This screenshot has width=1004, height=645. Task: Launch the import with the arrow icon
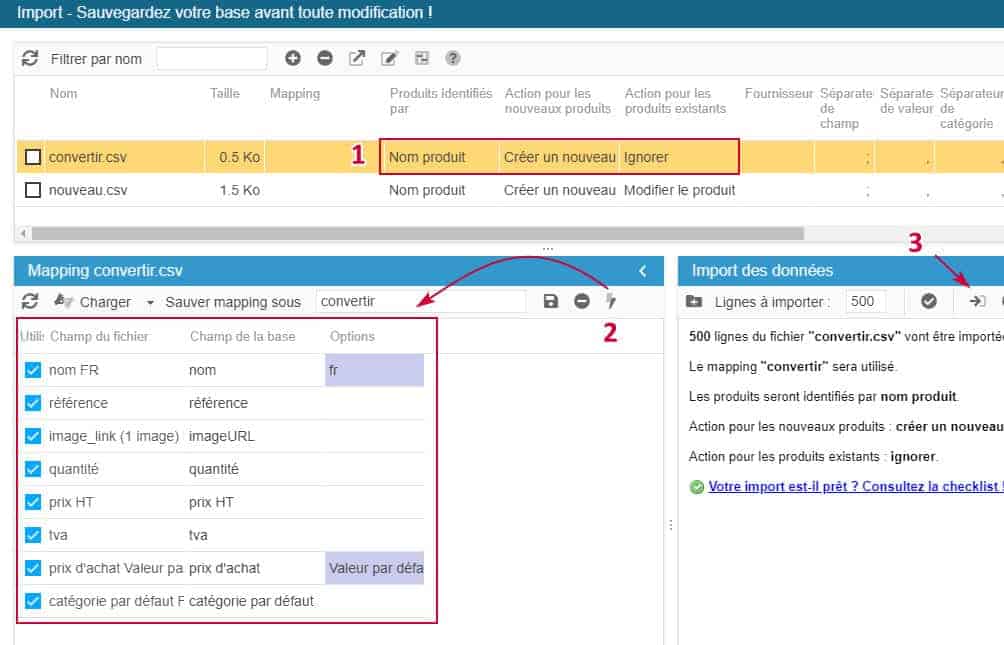click(x=977, y=301)
